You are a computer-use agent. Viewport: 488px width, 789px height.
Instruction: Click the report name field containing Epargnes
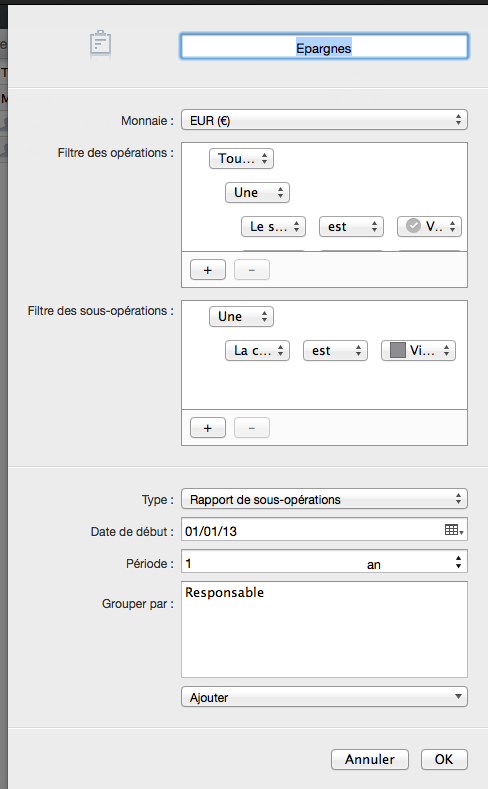324,47
